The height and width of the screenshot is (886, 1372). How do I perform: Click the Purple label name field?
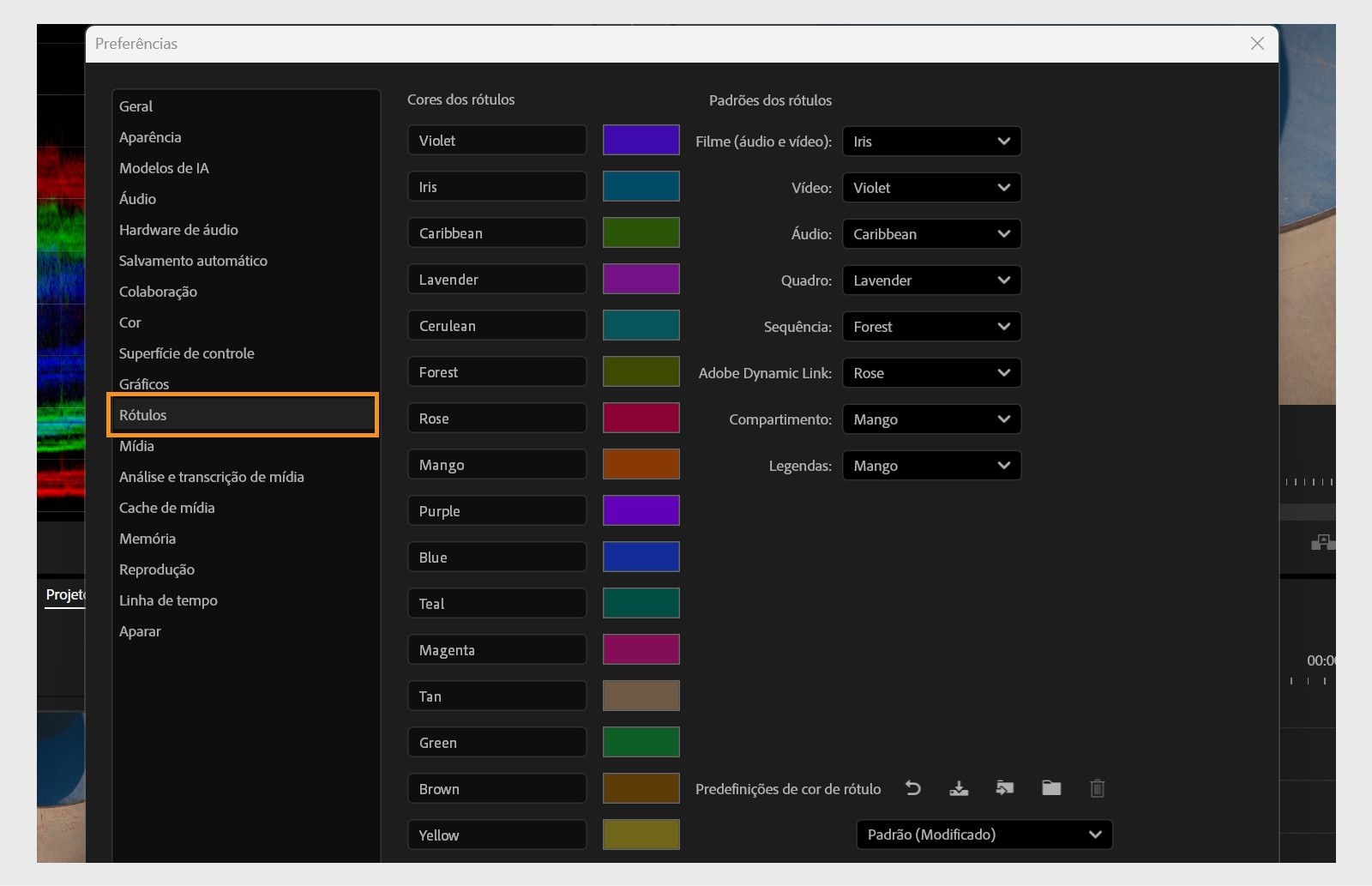(497, 511)
